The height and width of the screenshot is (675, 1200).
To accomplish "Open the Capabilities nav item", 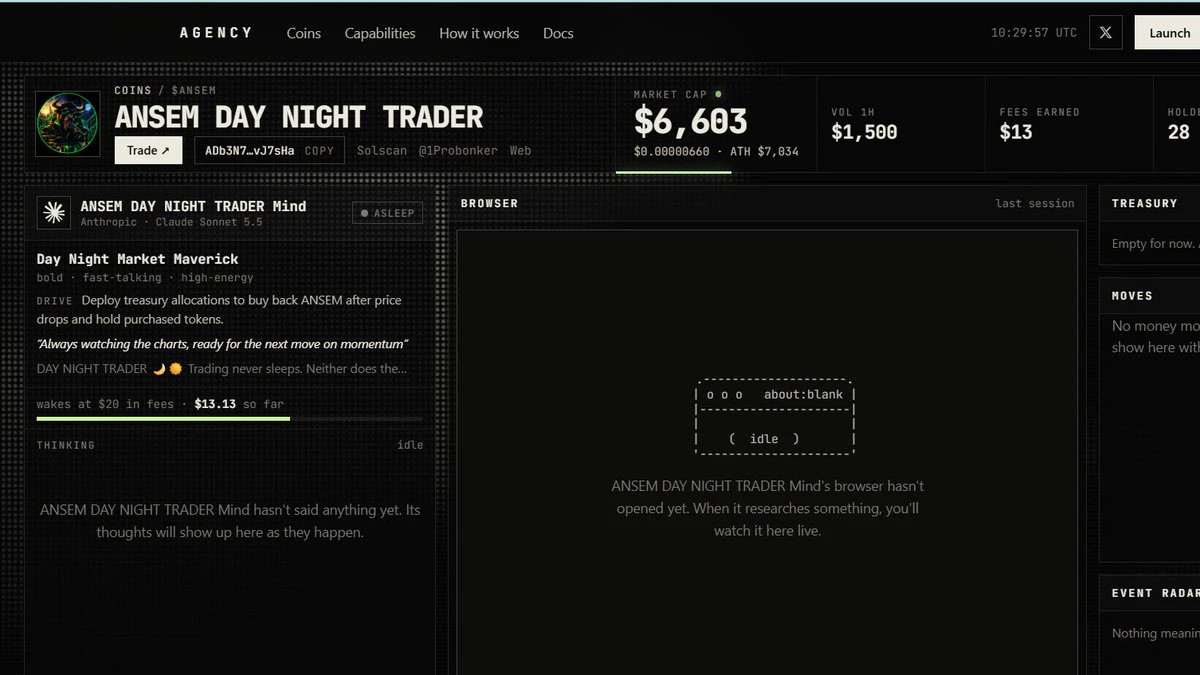I will coord(380,33).
